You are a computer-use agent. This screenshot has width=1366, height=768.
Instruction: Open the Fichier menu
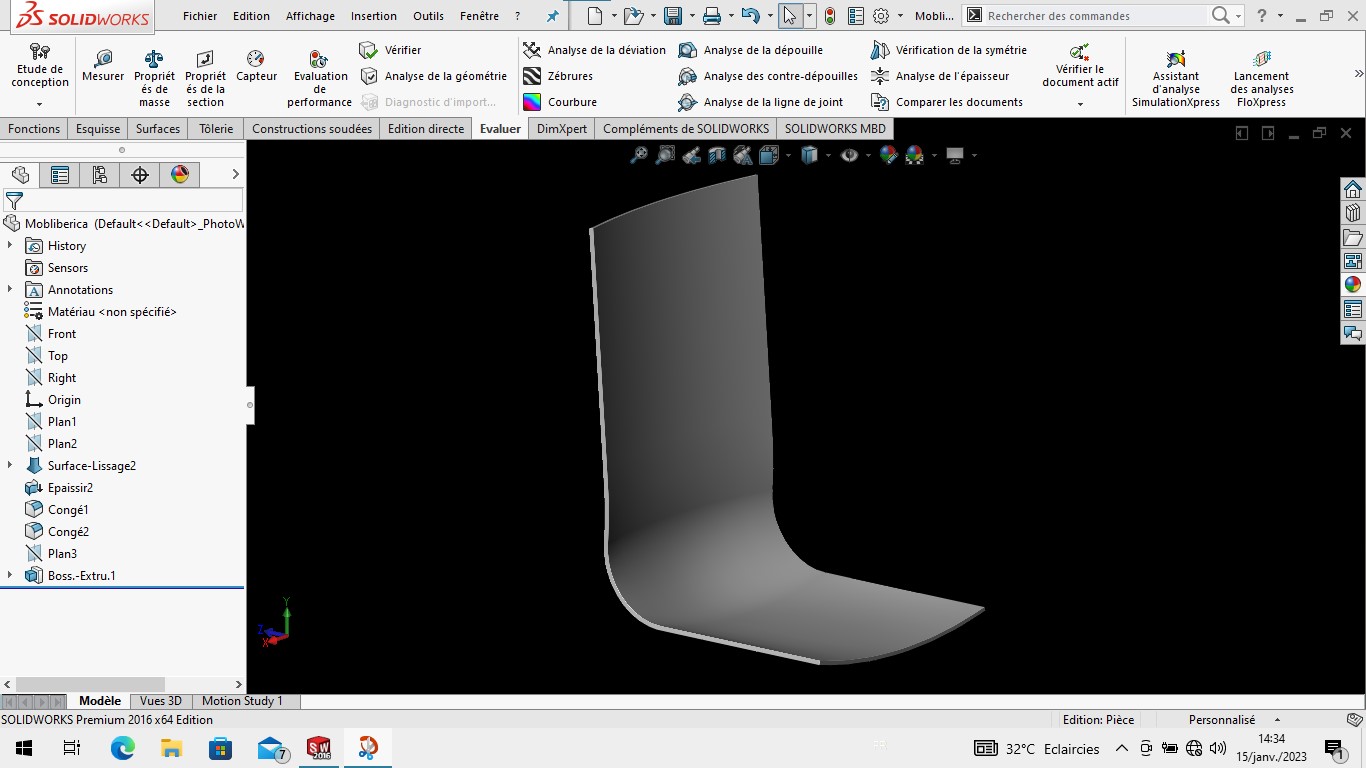click(200, 16)
